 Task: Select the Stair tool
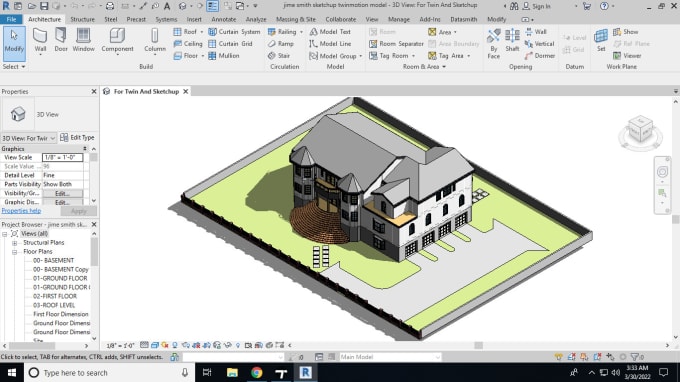pyautogui.click(x=279, y=56)
